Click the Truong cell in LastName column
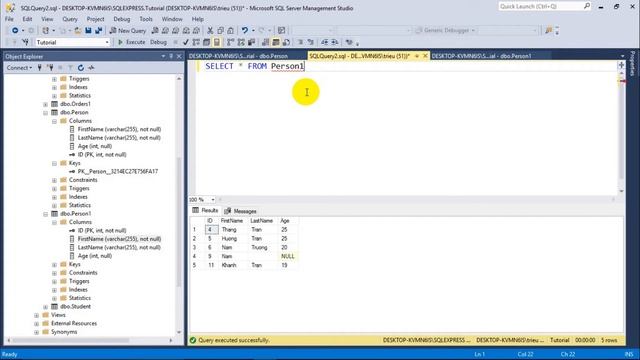Viewport: 640px width, 360px height. point(263,247)
